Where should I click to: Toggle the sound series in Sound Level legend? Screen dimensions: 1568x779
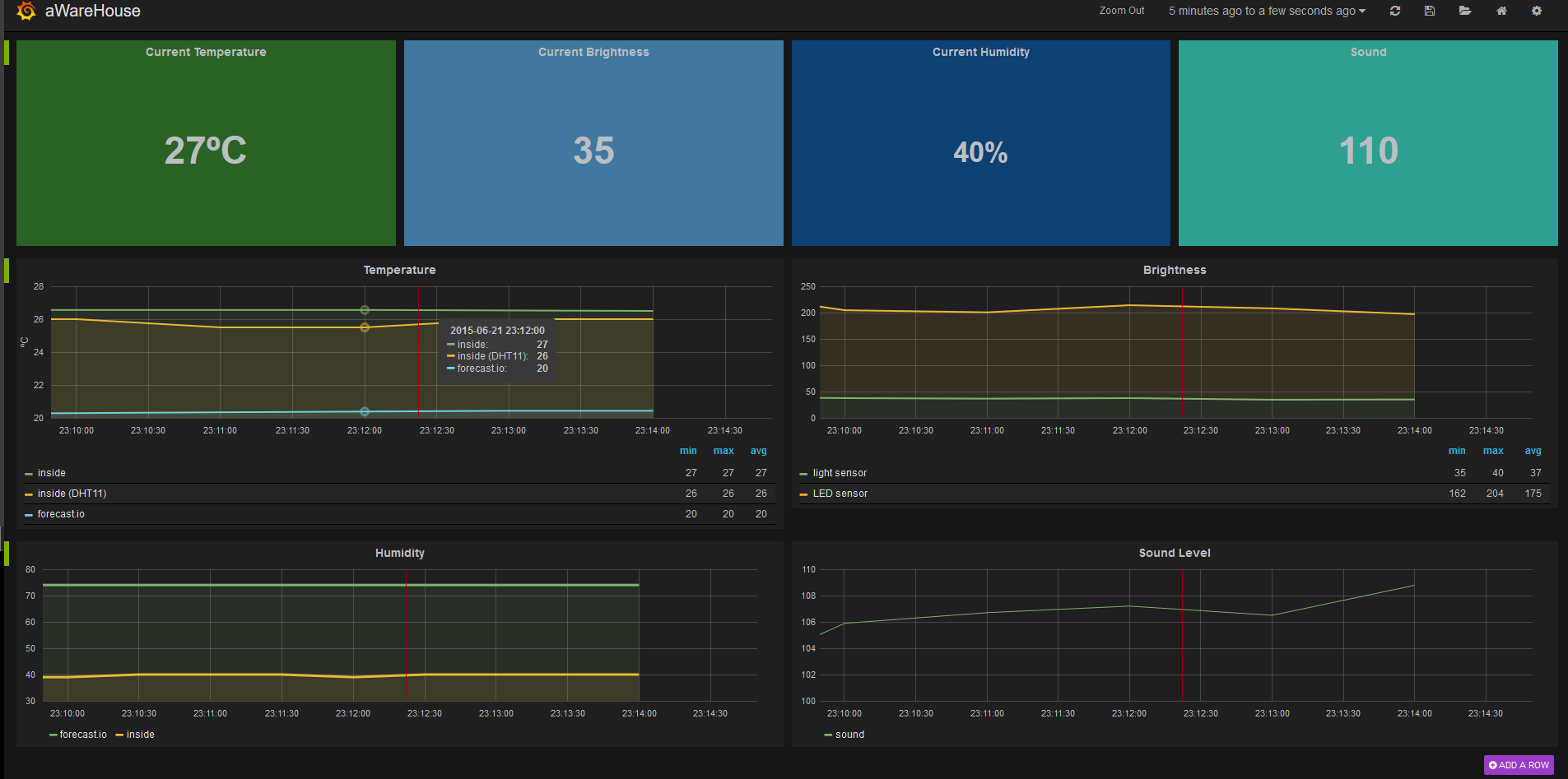(x=849, y=735)
